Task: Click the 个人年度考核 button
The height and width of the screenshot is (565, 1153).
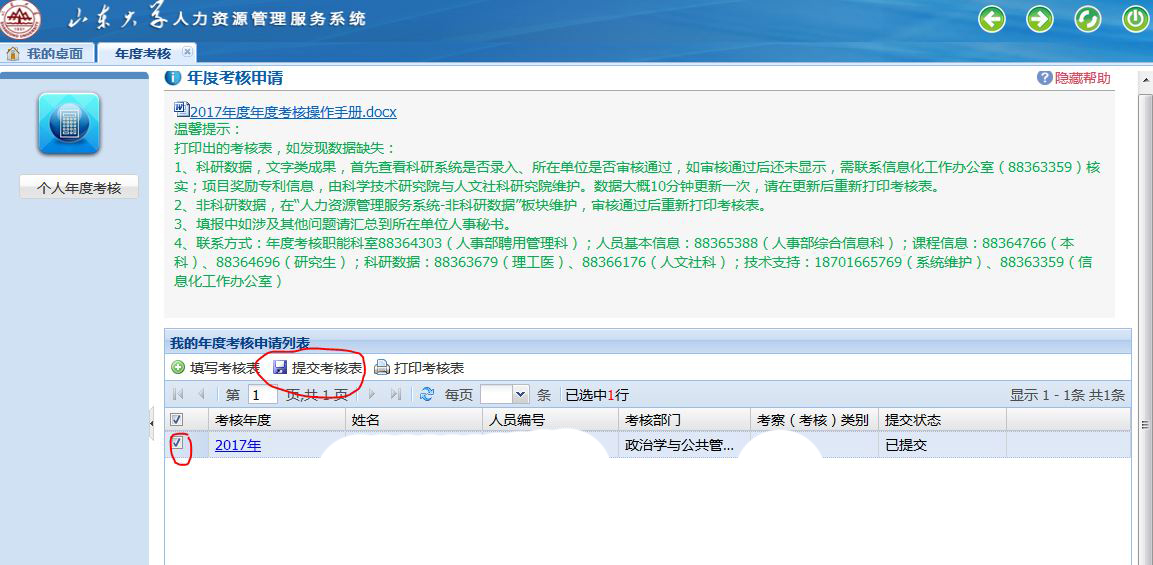Action: [x=79, y=188]
